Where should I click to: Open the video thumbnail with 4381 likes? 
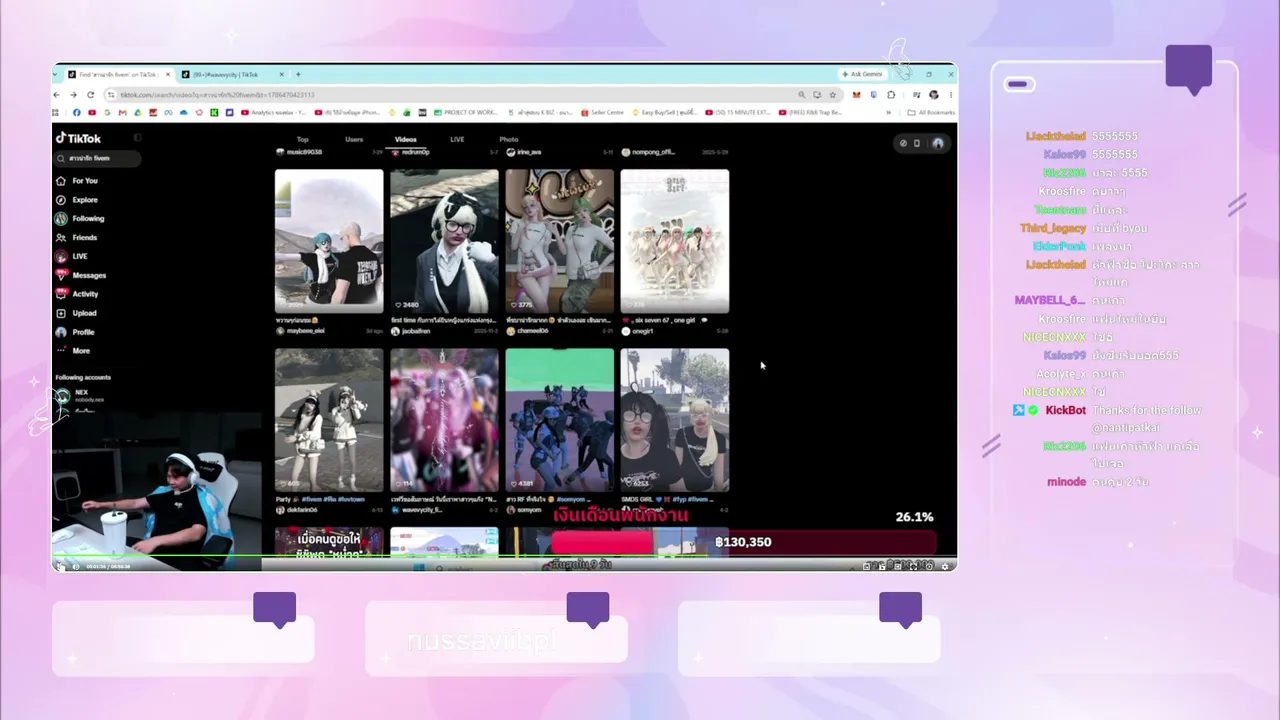(559, 420)
